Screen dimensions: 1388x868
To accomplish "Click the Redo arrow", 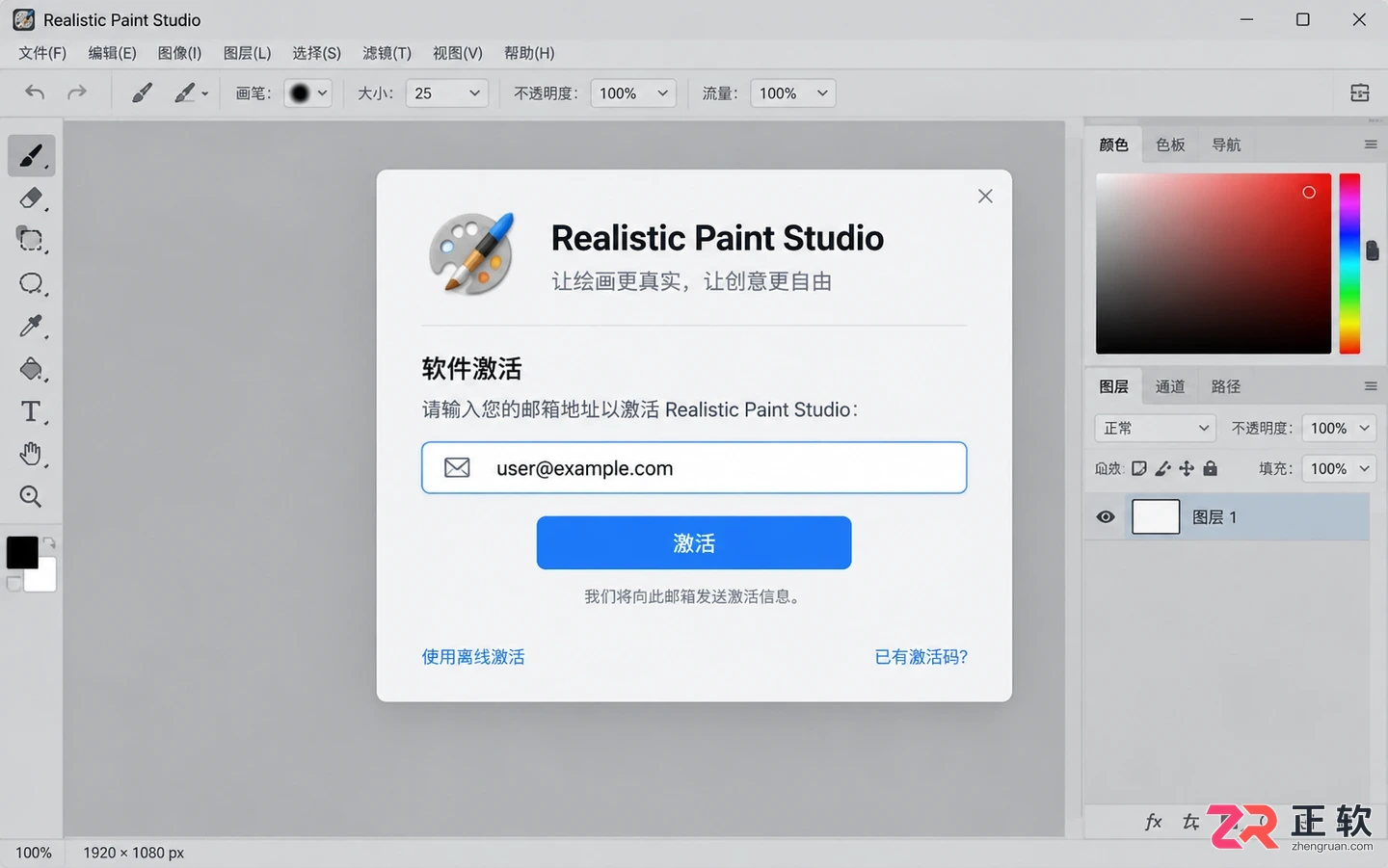I will click(76, 92).
